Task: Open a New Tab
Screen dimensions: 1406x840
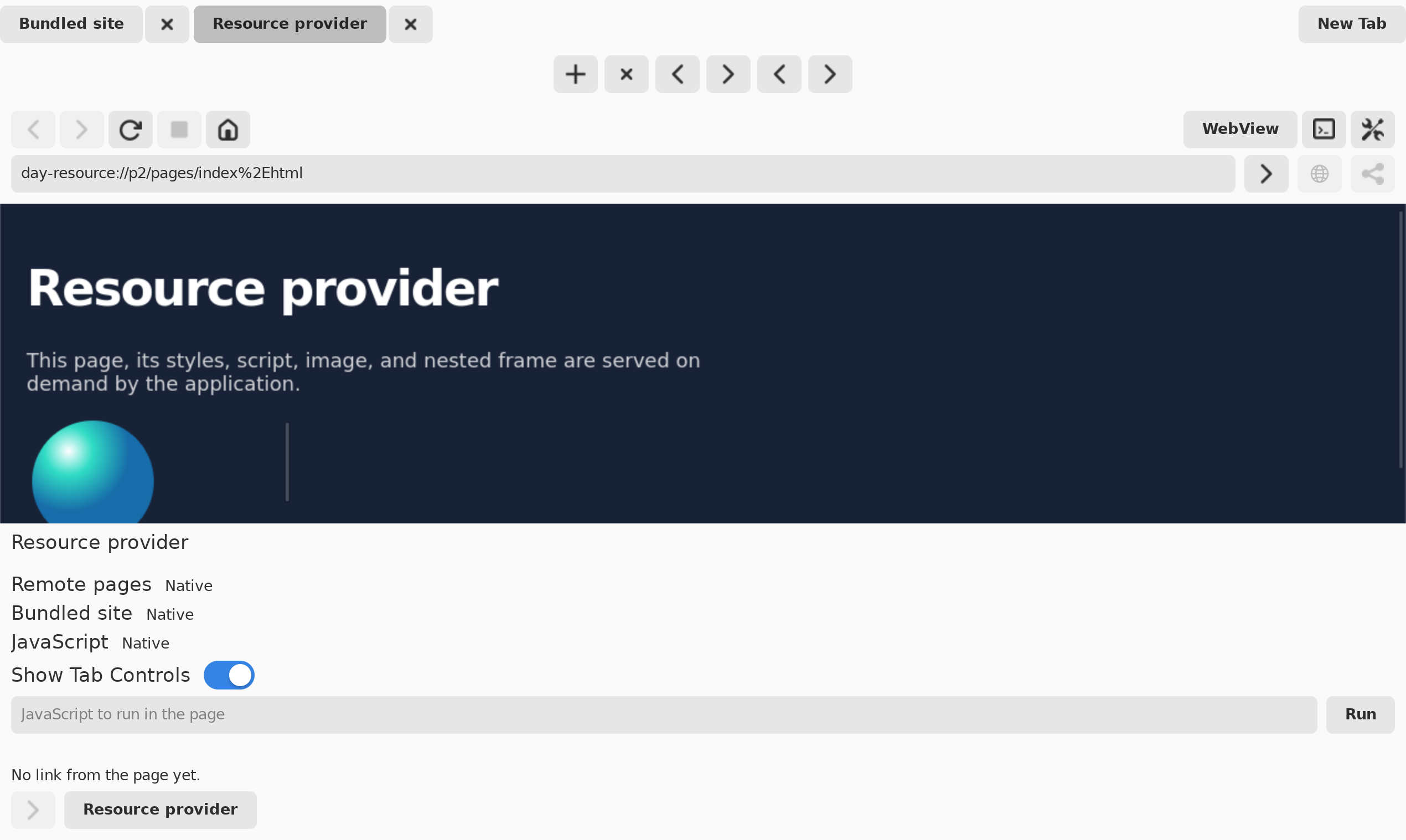Action: [1351, 24]
